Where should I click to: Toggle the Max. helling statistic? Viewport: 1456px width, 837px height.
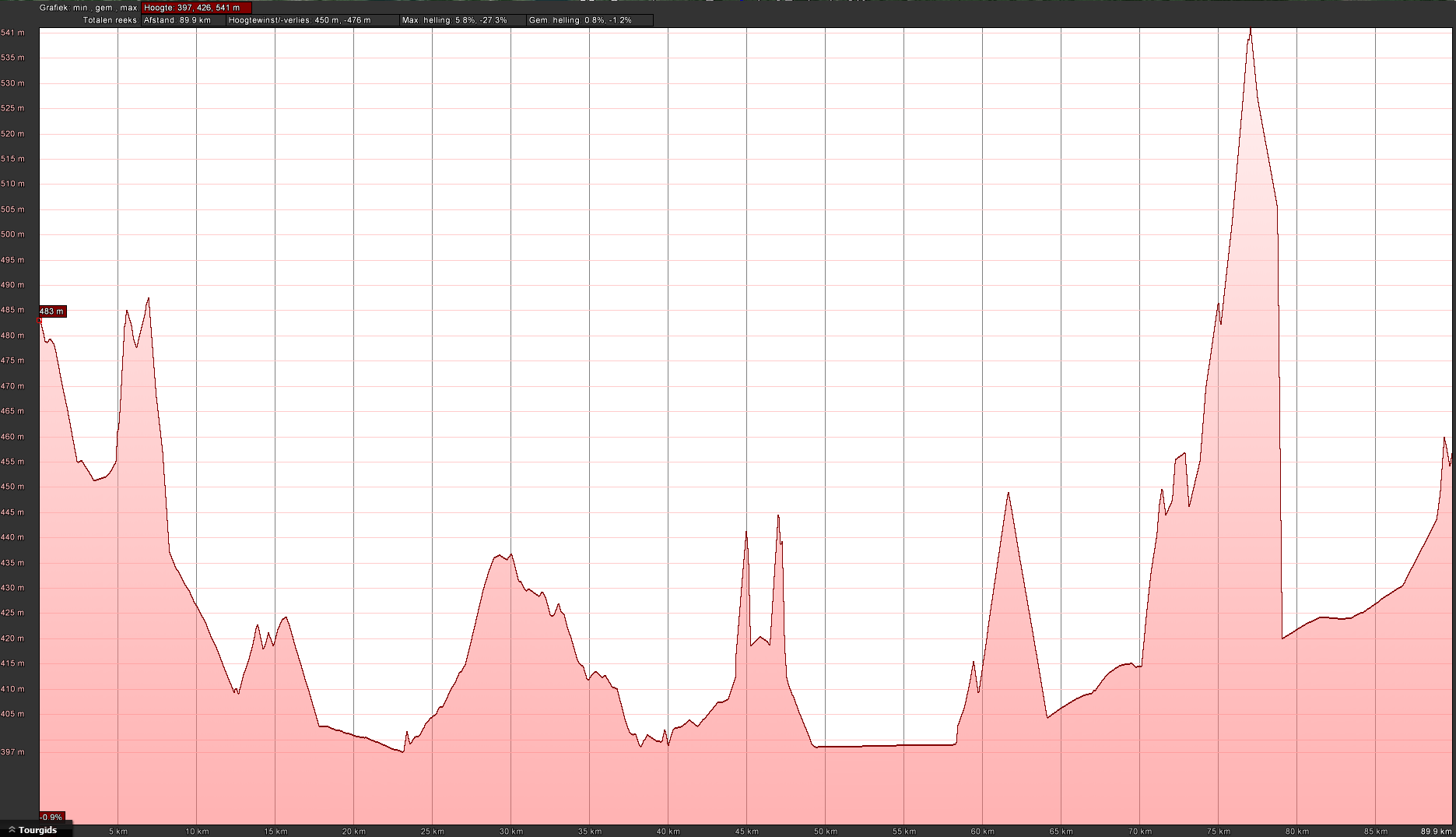(x=461, y=20)
